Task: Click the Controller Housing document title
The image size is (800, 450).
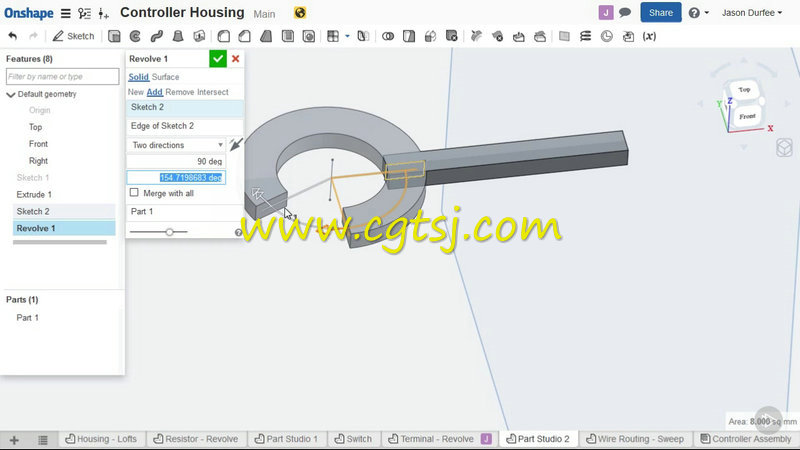Action: click(x=182, y=12)
